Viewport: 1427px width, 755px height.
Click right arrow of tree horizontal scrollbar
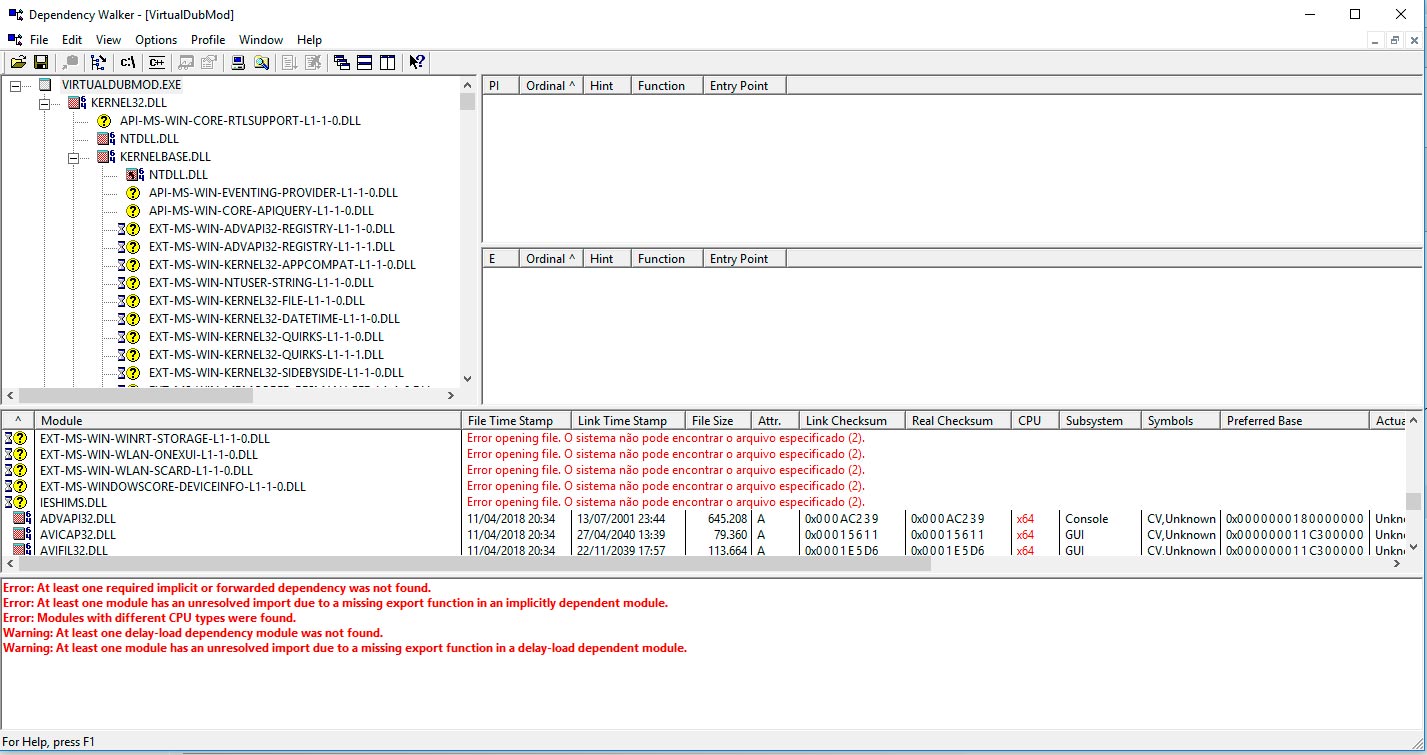(451, 396)
